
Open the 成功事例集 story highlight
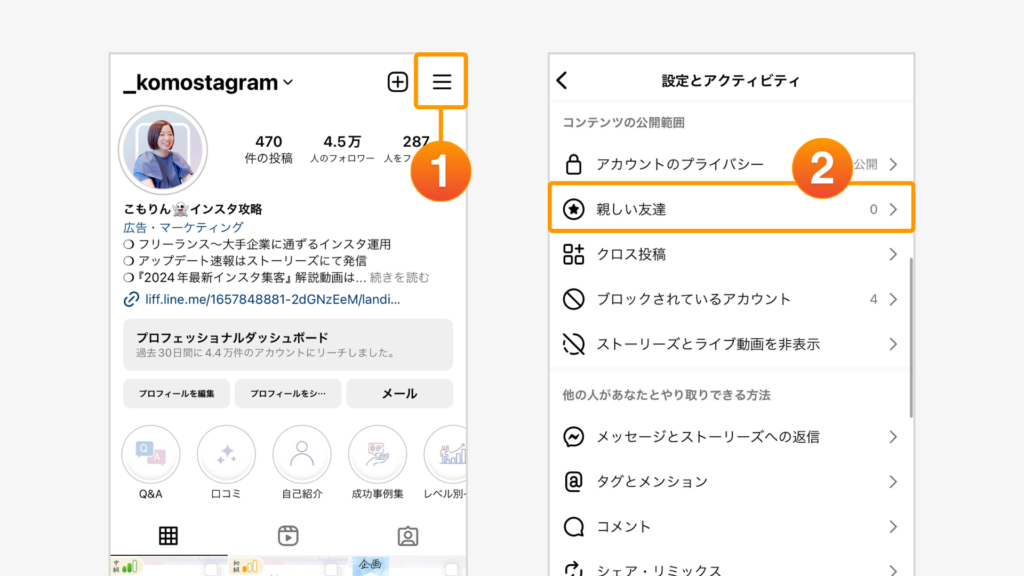[x=377, y=455]
